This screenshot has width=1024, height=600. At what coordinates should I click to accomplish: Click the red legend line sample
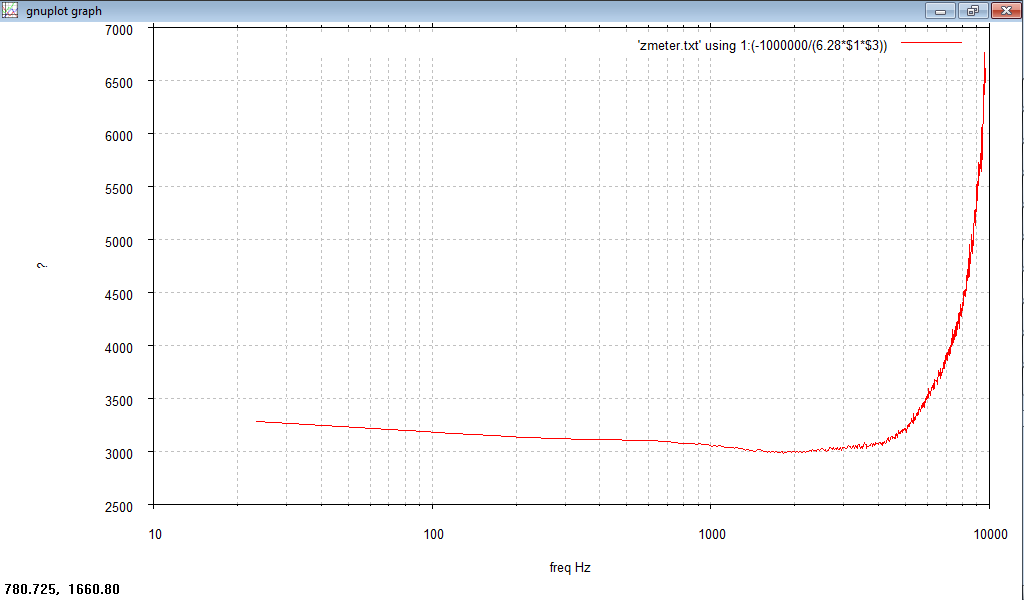931,44
